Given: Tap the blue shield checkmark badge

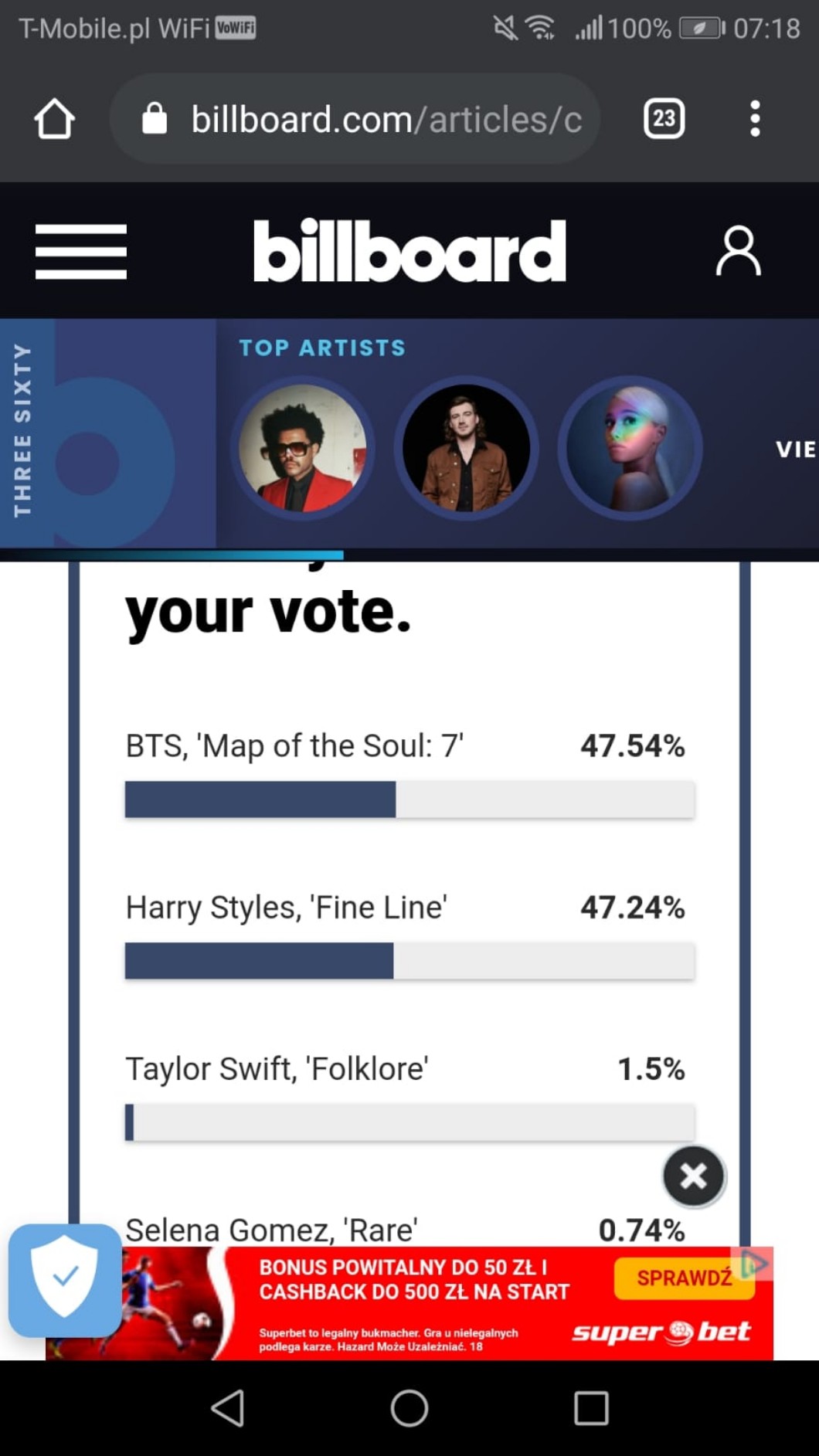Looking at the screenshot, I should (65, 1280).
